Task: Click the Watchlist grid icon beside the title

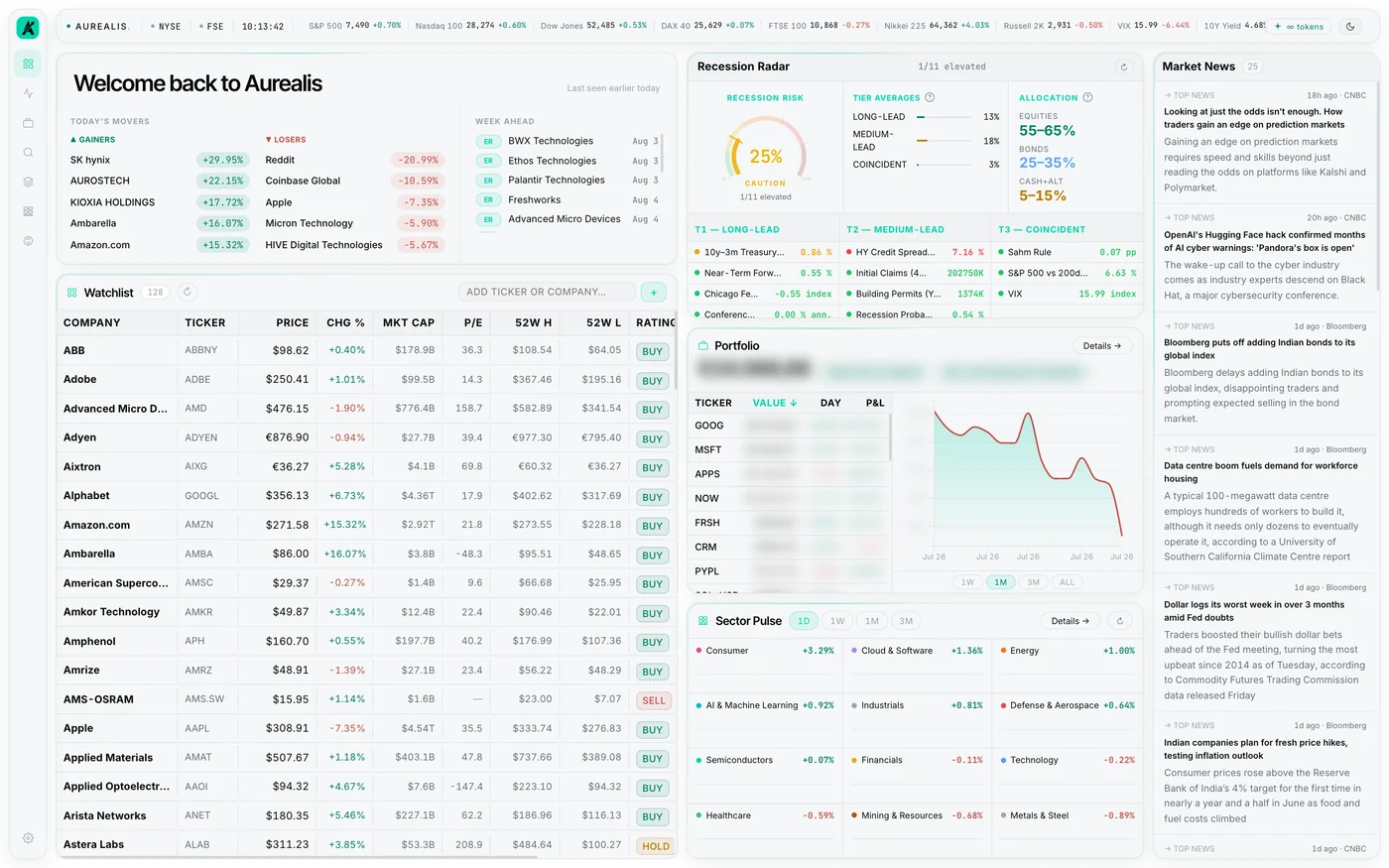Action: pos(71,293)
